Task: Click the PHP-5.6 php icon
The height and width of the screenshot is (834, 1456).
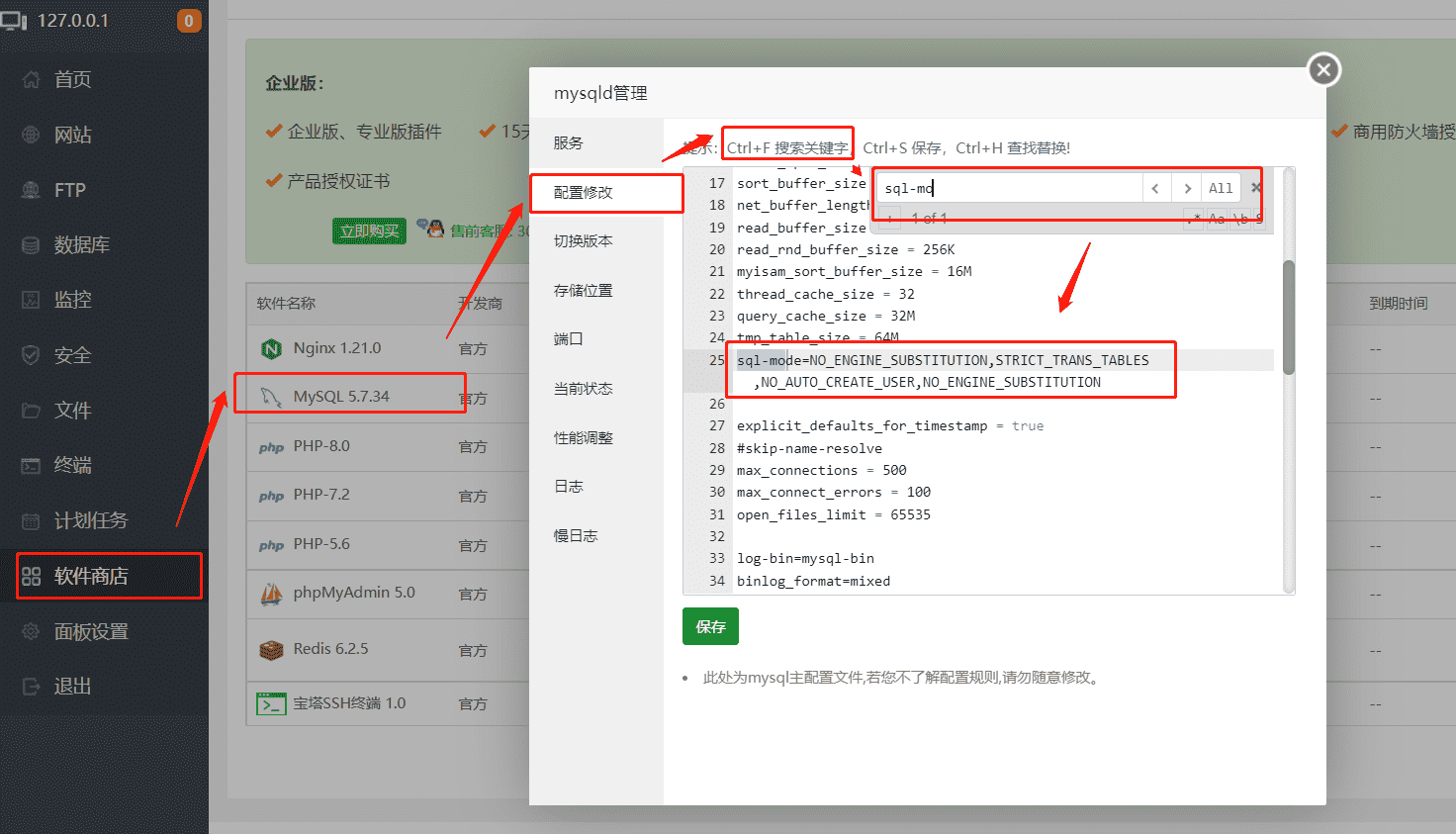Action: [x=271, y=545]
